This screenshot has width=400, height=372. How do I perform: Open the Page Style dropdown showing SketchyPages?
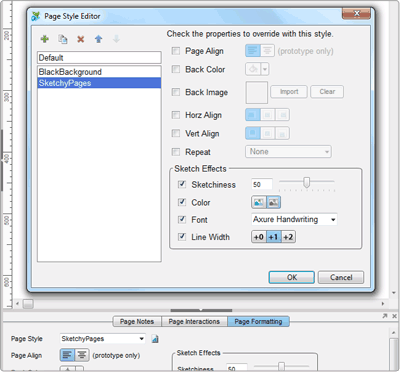pyautogui.click(x=103, y=339)
